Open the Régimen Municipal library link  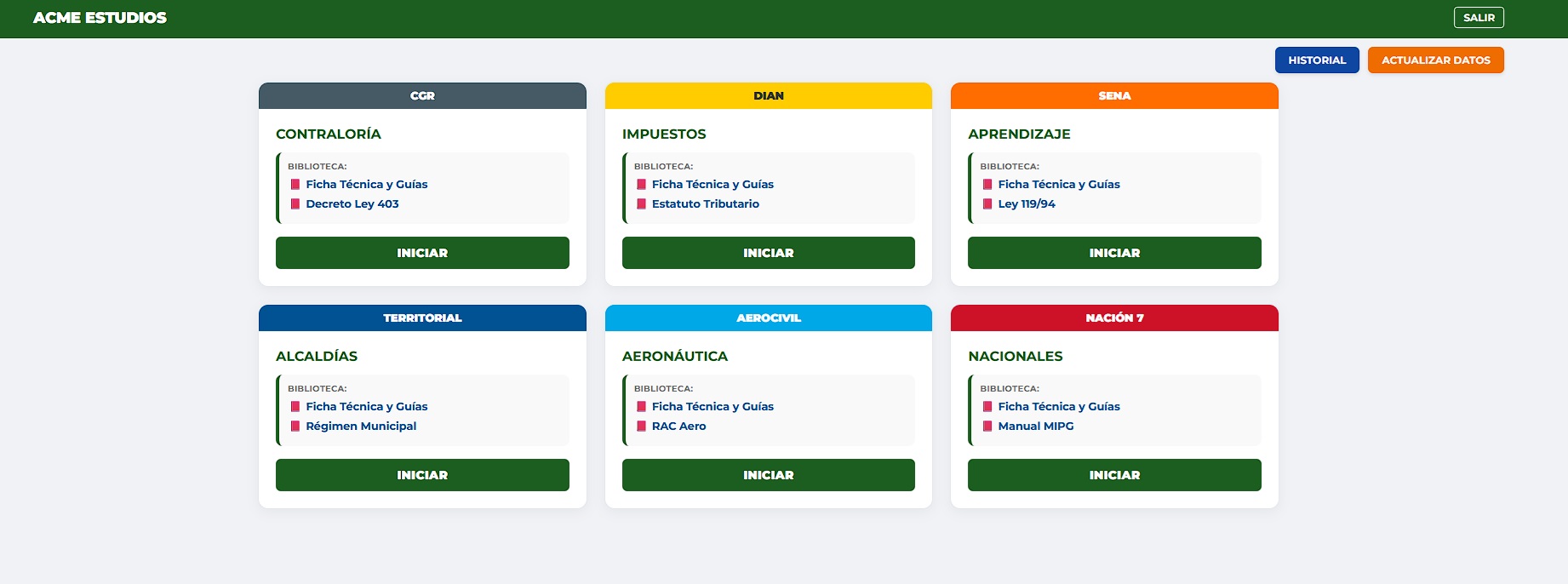click(361, 427)
